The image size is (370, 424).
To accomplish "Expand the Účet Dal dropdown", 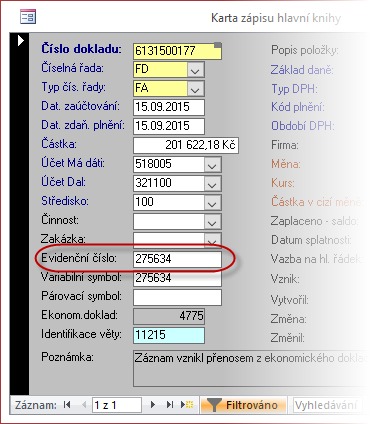I will tap(212, 183).
